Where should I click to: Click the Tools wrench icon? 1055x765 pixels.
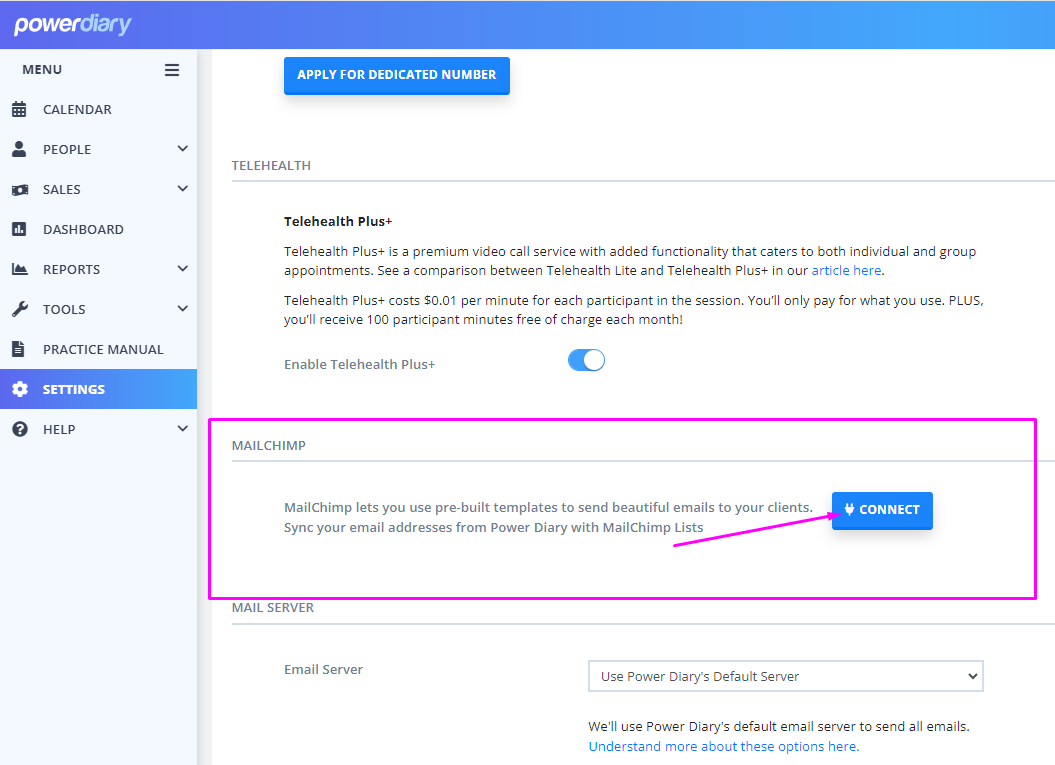pyautogui.click(x=20, y=309)
